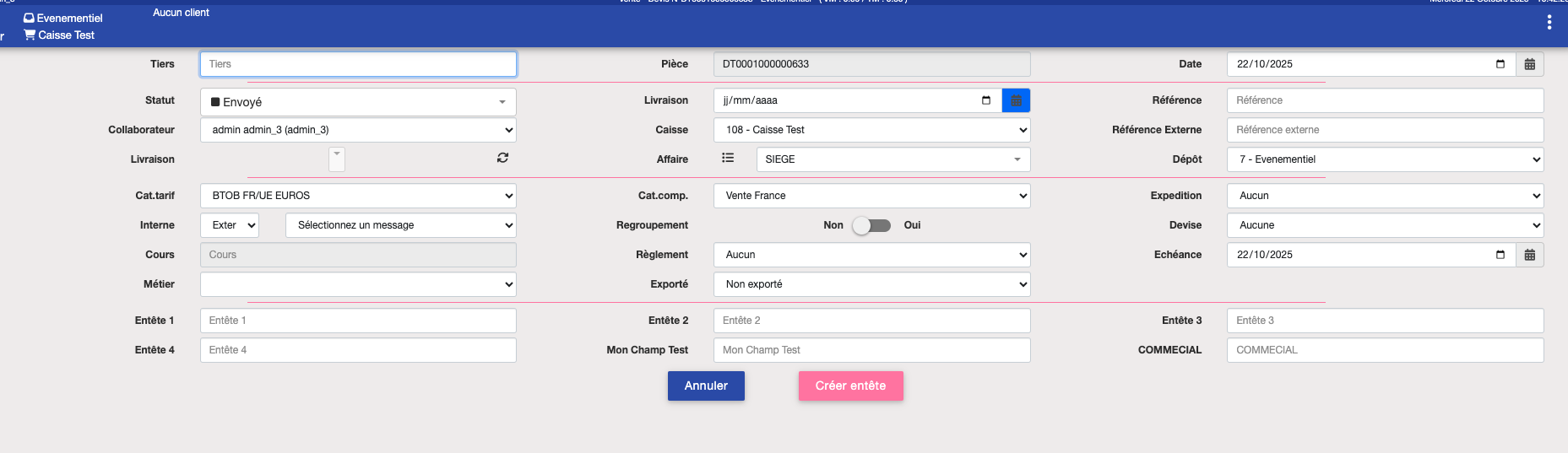Image resolution: width=1568 pixels, height=453 pixels.
Task: Open the Exporté dropdown set to Non exporté
Action: 871,284
